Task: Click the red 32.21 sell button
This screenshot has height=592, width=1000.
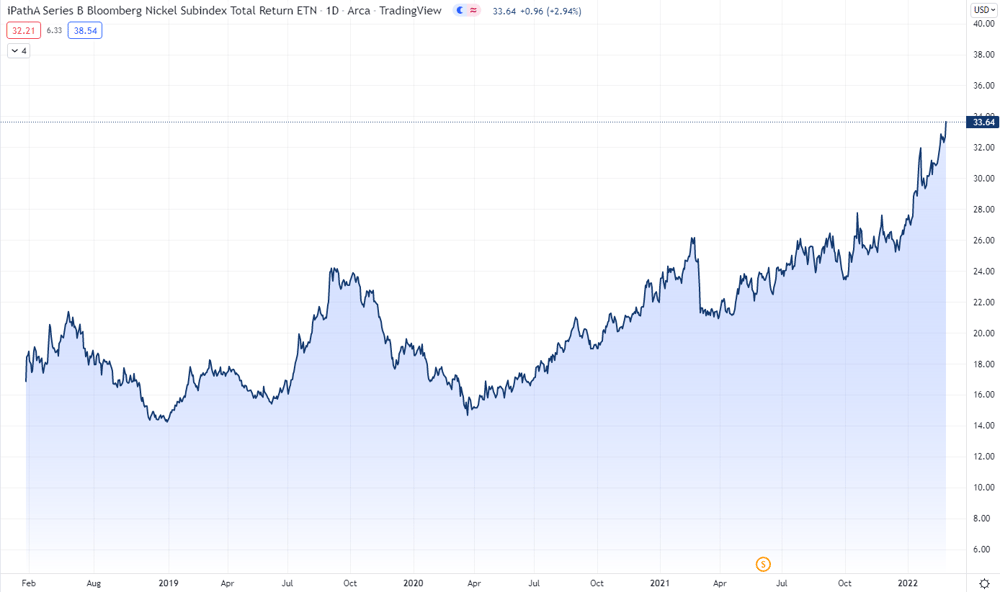Action: coord(24,31)
